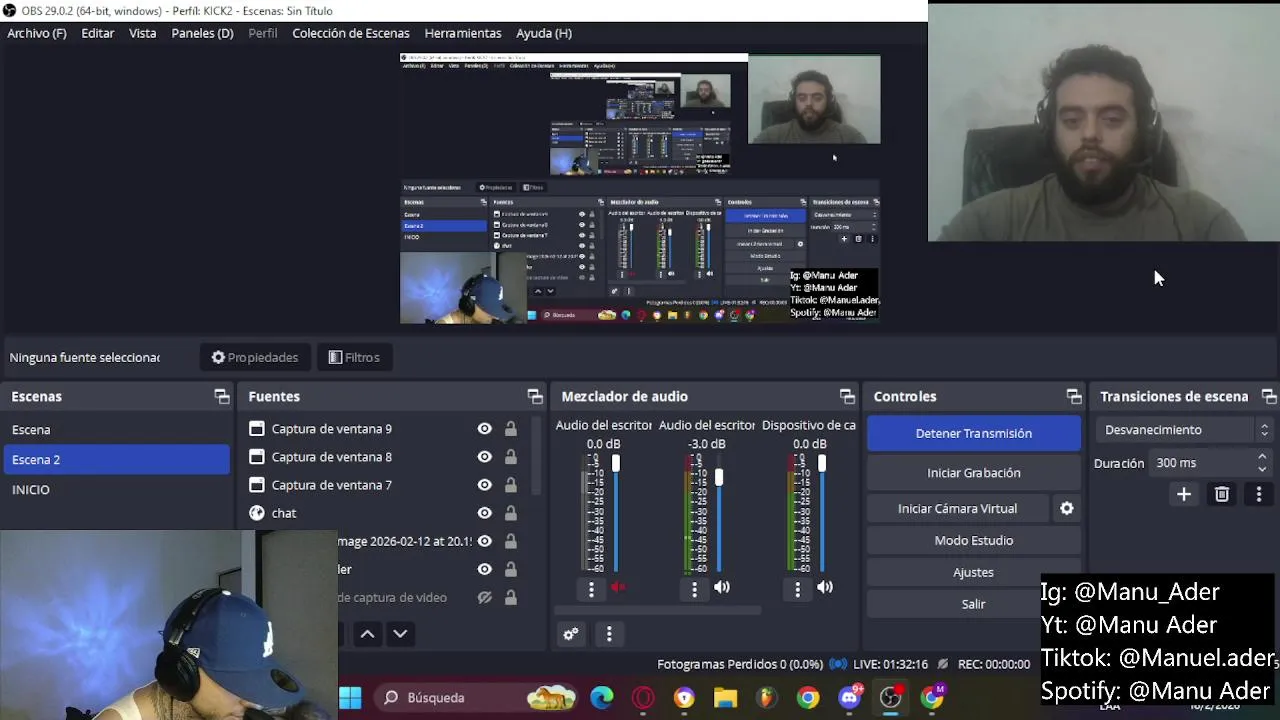Unmute the first Audio del escritorio channel
This screenshot has width=1280, height=720.
[619, 588]
